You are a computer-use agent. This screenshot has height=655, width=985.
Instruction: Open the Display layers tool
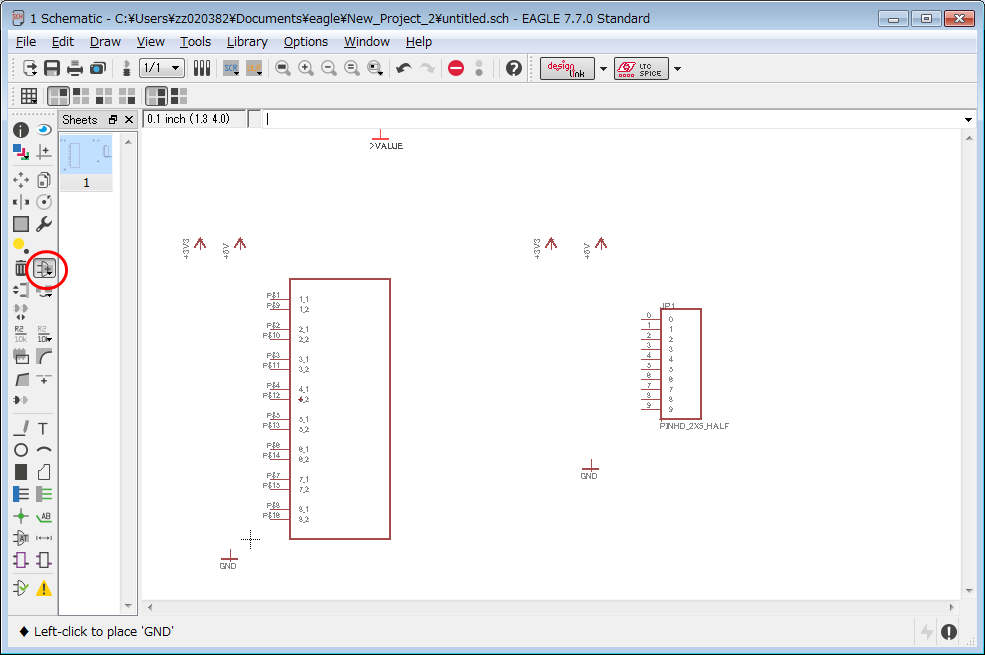point(21,152)
